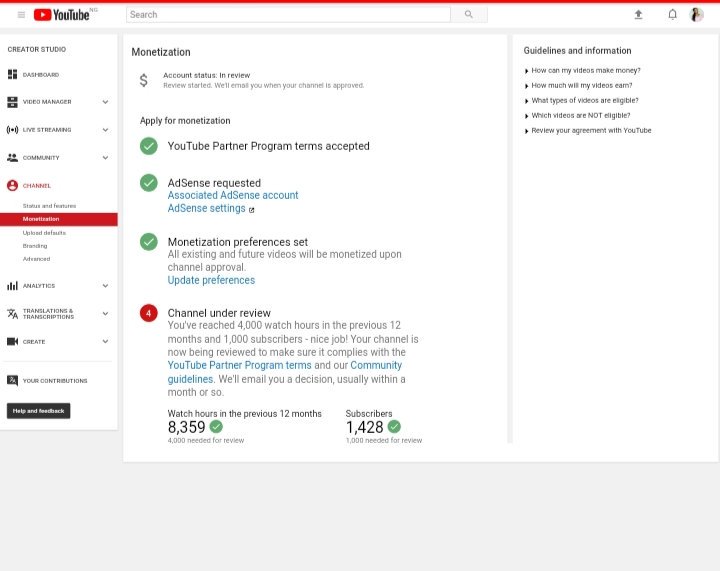Click in the Search input field
This screenshot has width=720, height=571.
pos(288,14)
